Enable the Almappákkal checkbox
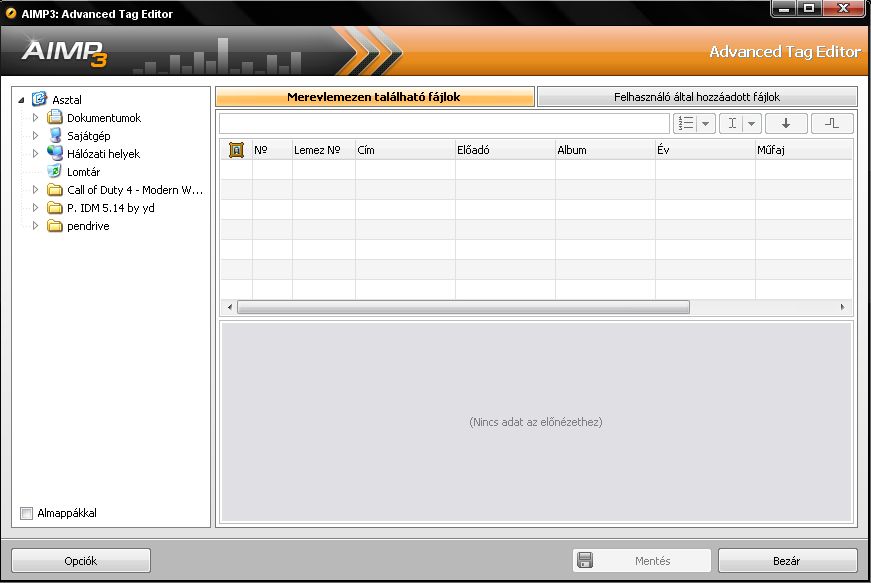 click(x=27, y=514)
